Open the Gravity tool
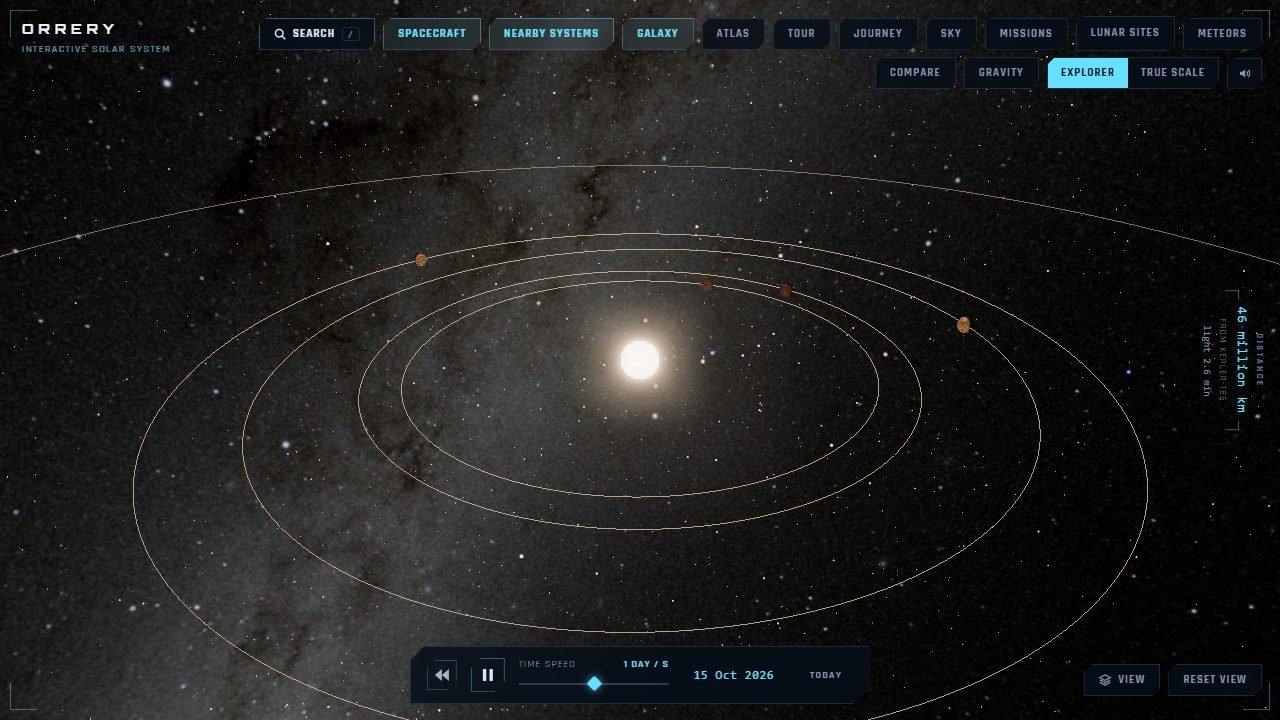Screen dimensions: 1280x720 1001,73
